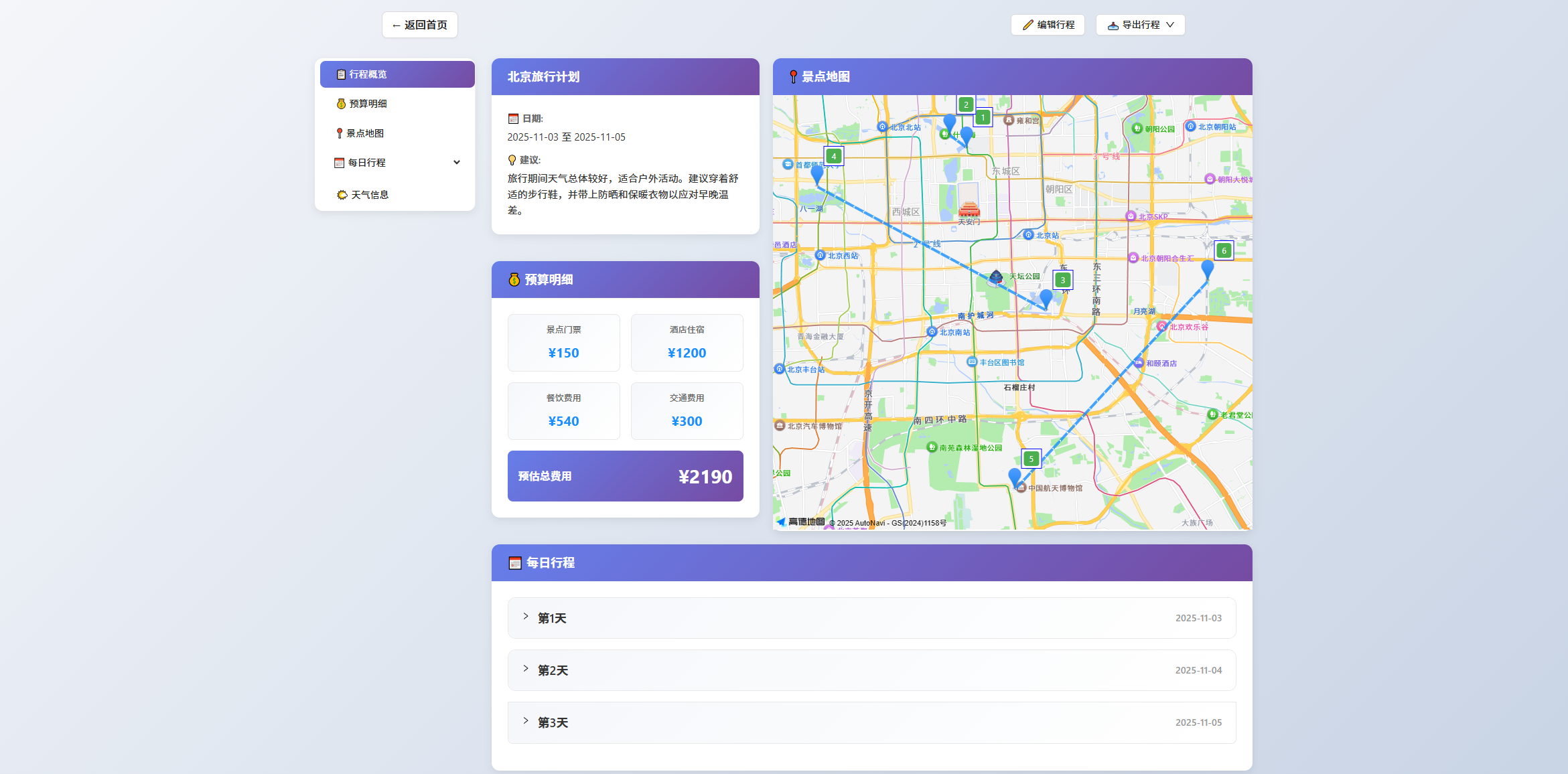
Task: Click the pin icon in 景点地图 panel header
Action: [792, 76]
